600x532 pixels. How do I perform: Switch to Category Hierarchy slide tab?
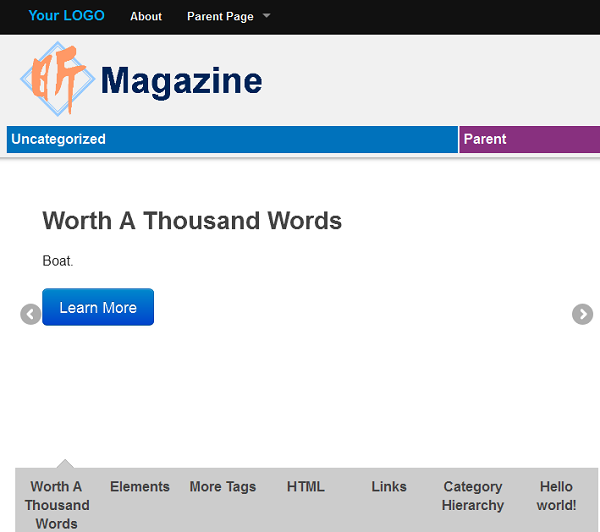point(472,496)
